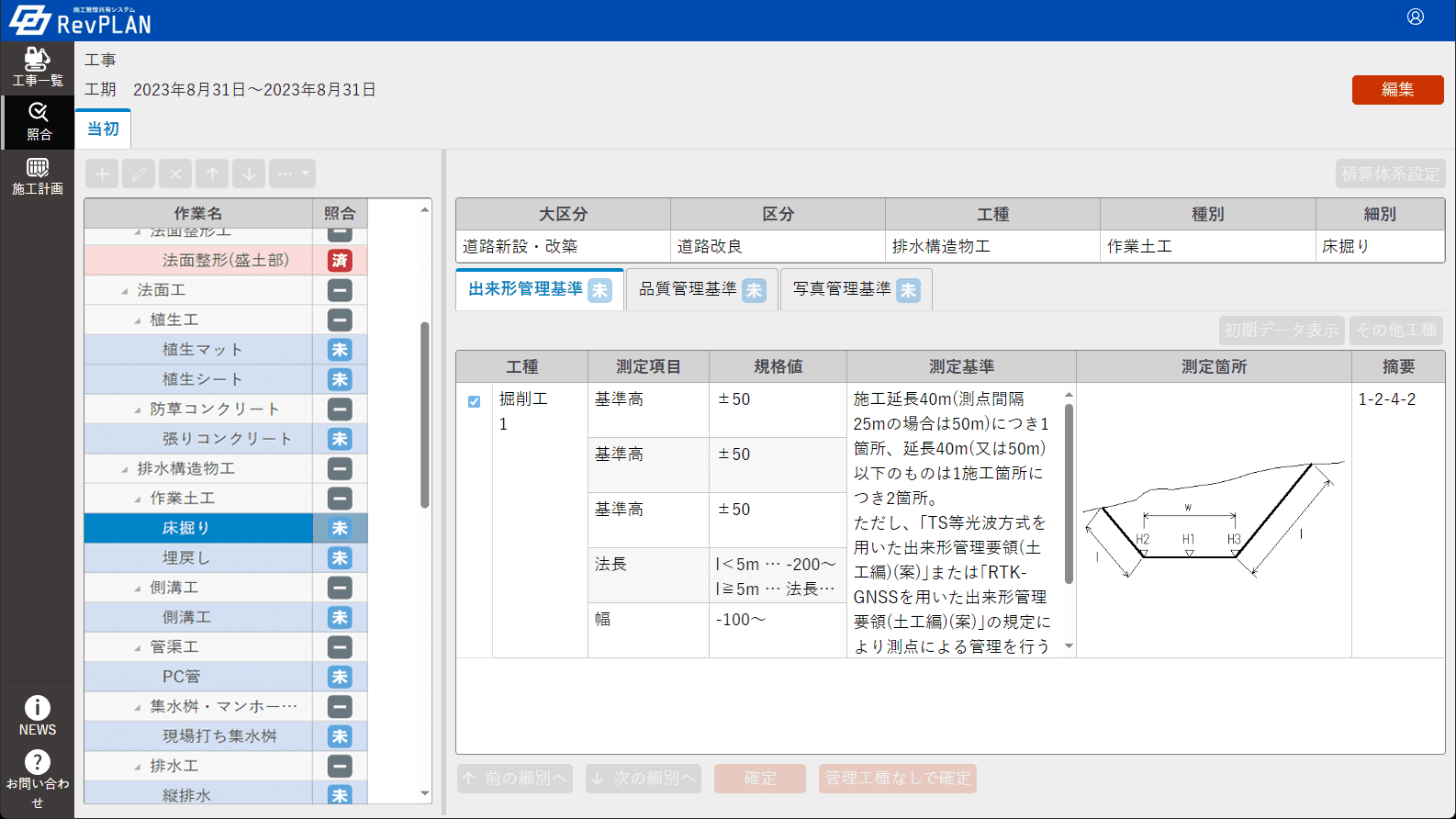The image size is (1456, 819).
Task: Click the 編集 button
Action: coord(1397,89)
